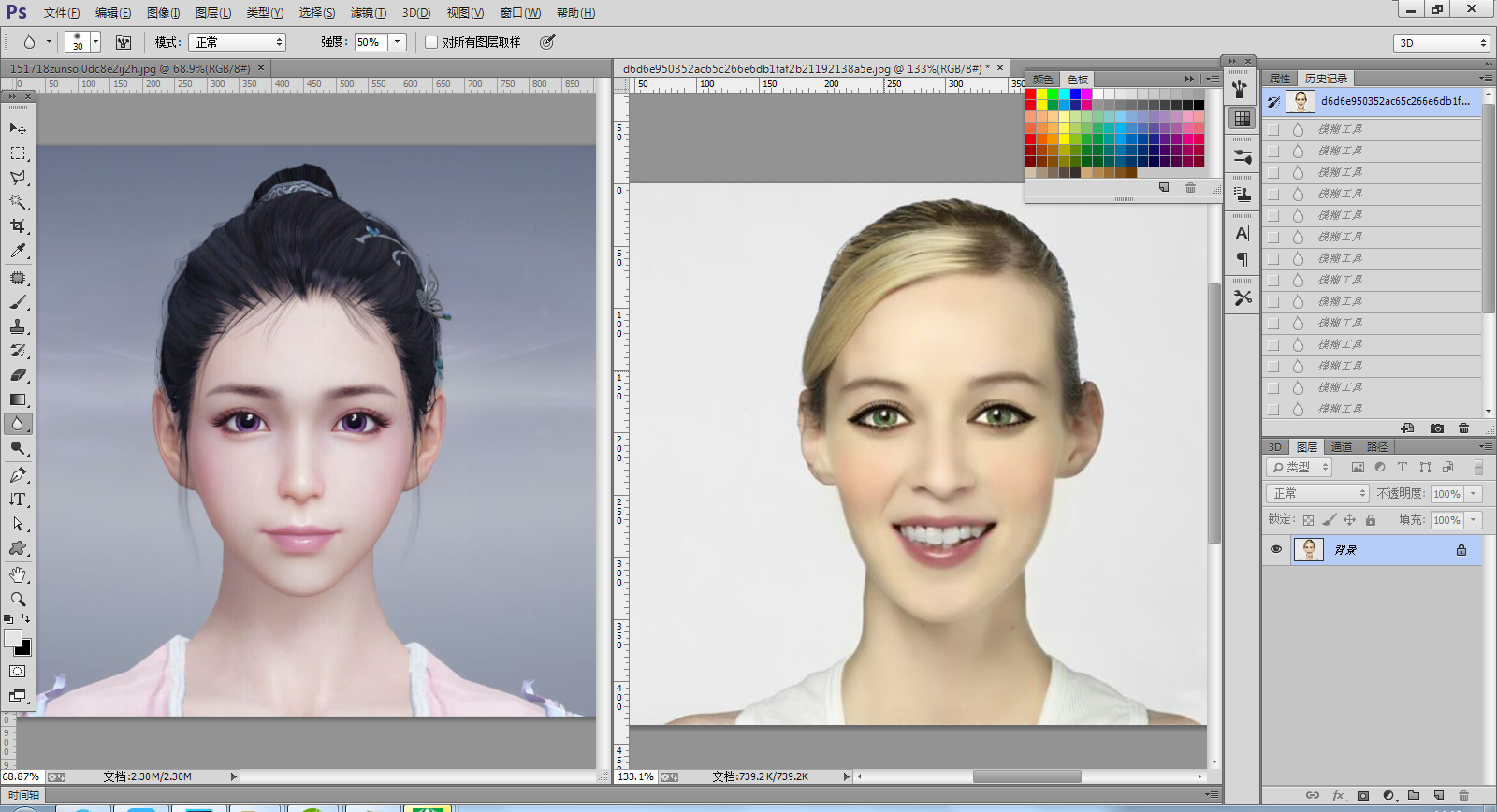Viewport: 1497px width, 812px height.
Task: Activate the Hand tool
Action: (x=18, y=574)
